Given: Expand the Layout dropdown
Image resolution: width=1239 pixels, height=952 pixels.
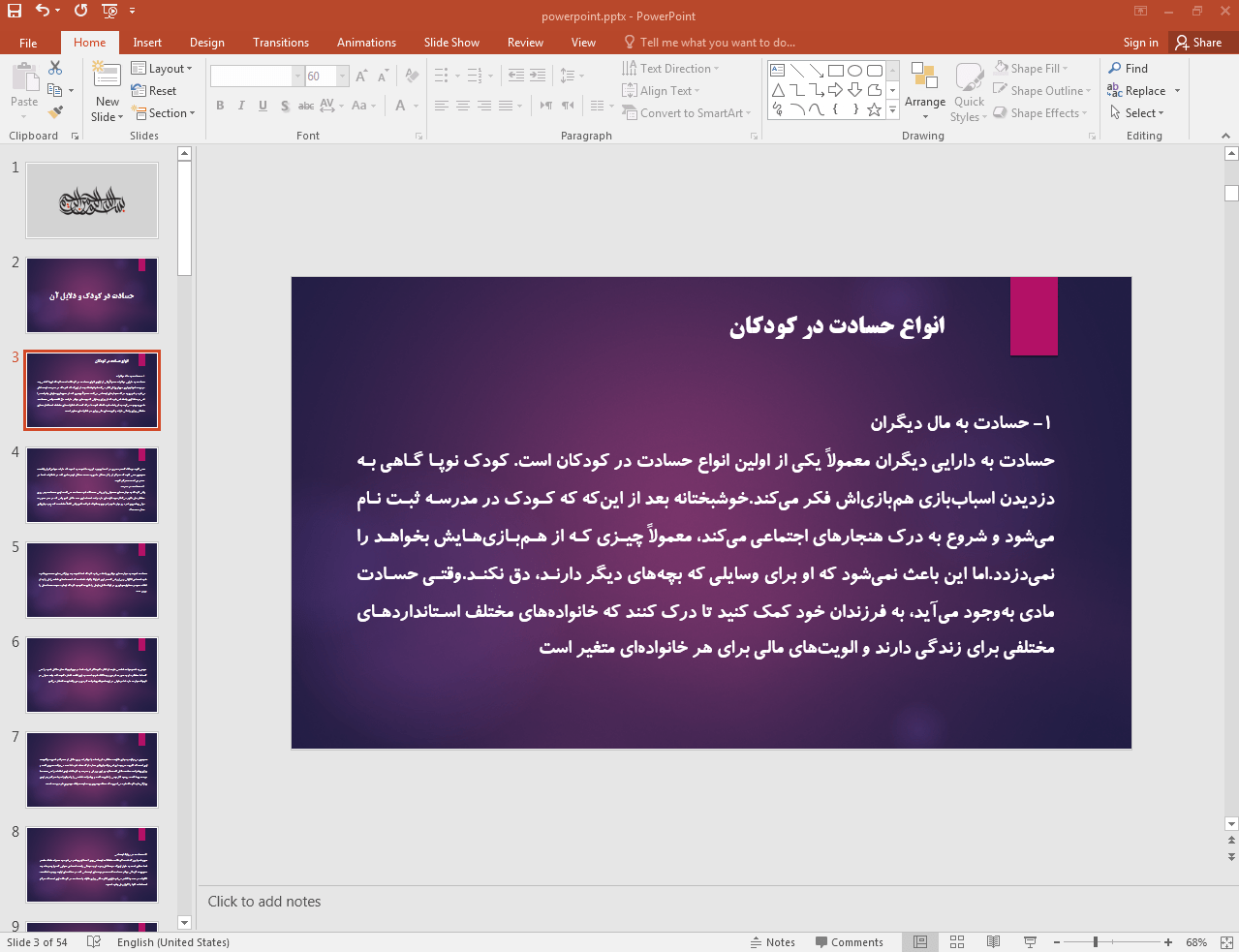Looking at the screenshot, I should [162, 69].
